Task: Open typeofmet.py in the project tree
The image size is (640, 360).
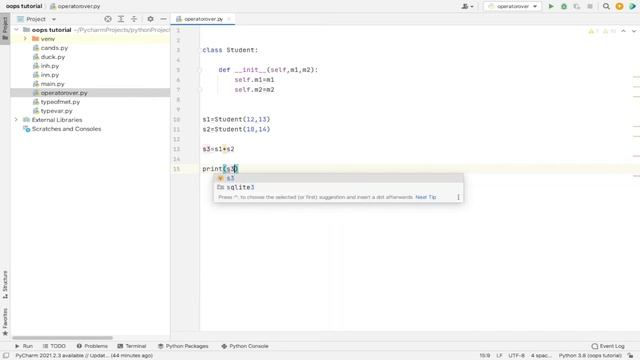Action: [60, 102]
